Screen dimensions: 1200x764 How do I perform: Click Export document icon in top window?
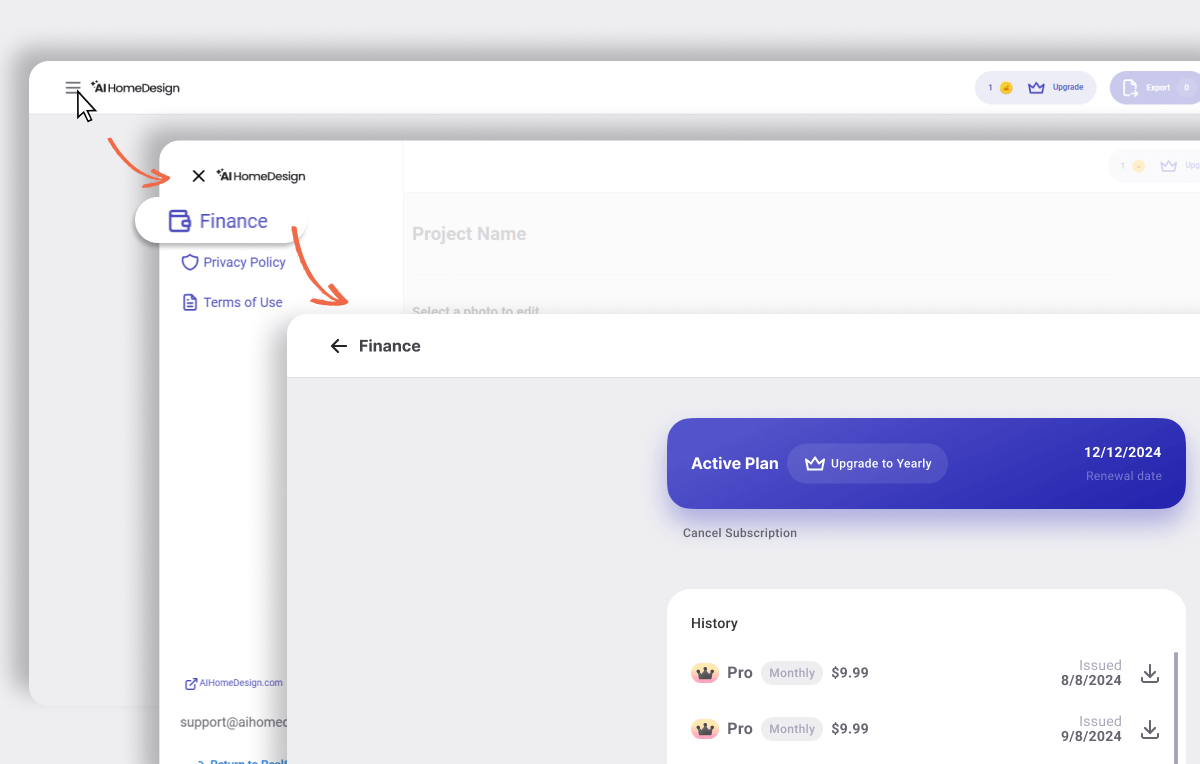(x=1130, y=88)
